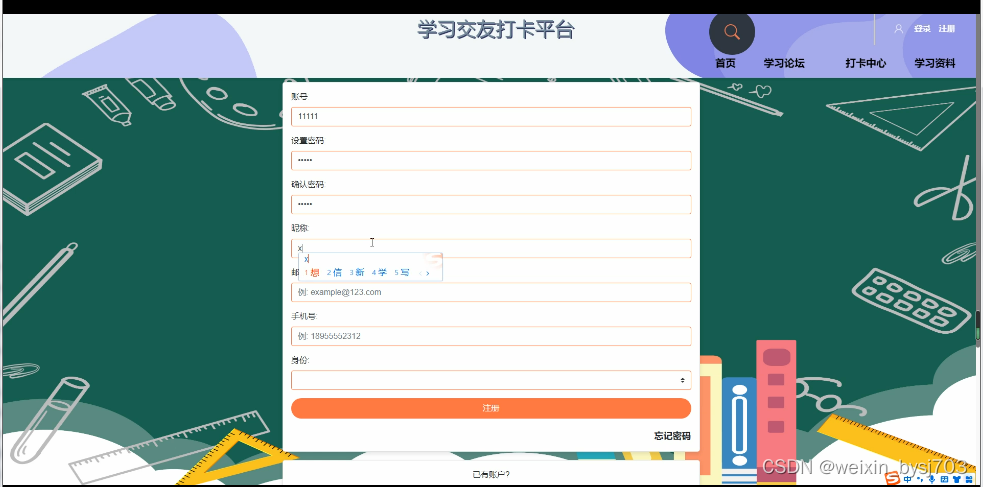Open the soft keyboard icon on IME toolbar
Screen dimensions: 983x487
pos(944,479)
